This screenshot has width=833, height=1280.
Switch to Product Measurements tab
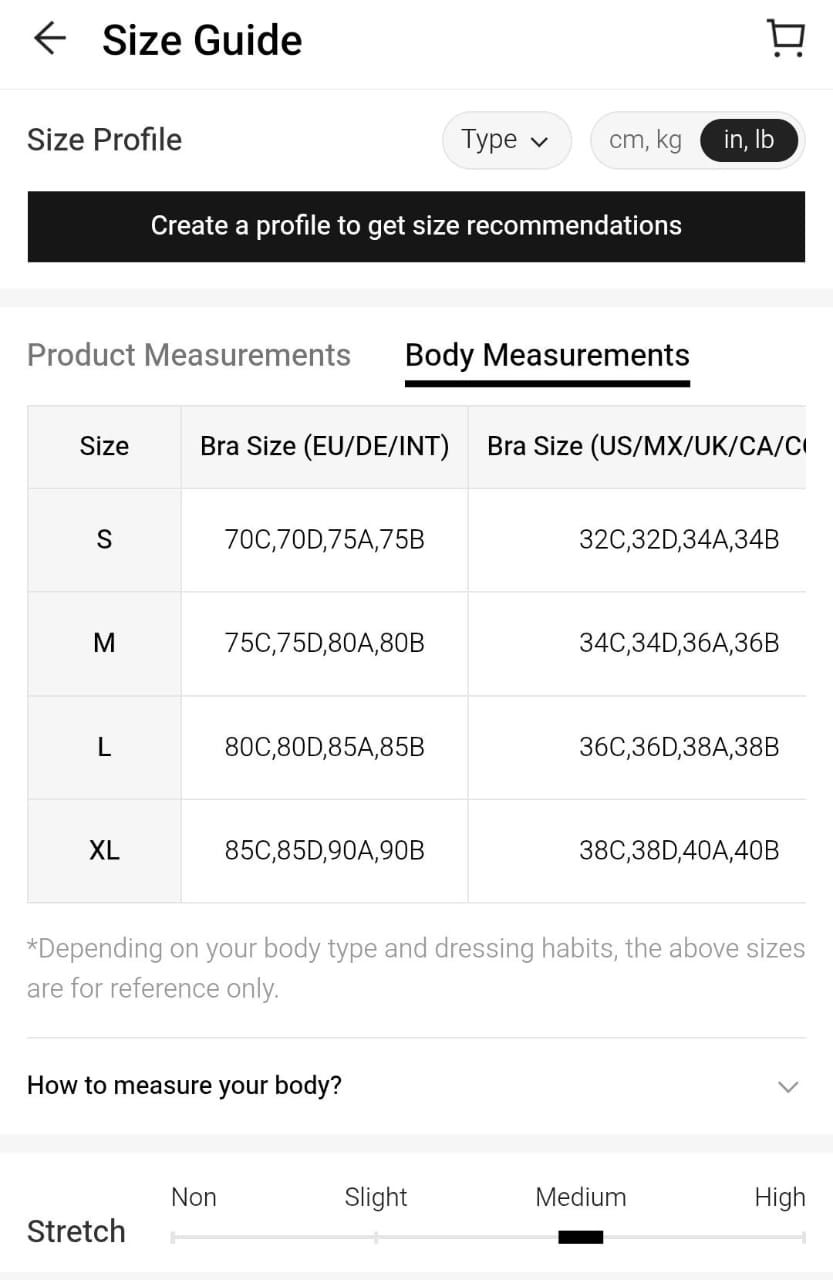(189, 355)
